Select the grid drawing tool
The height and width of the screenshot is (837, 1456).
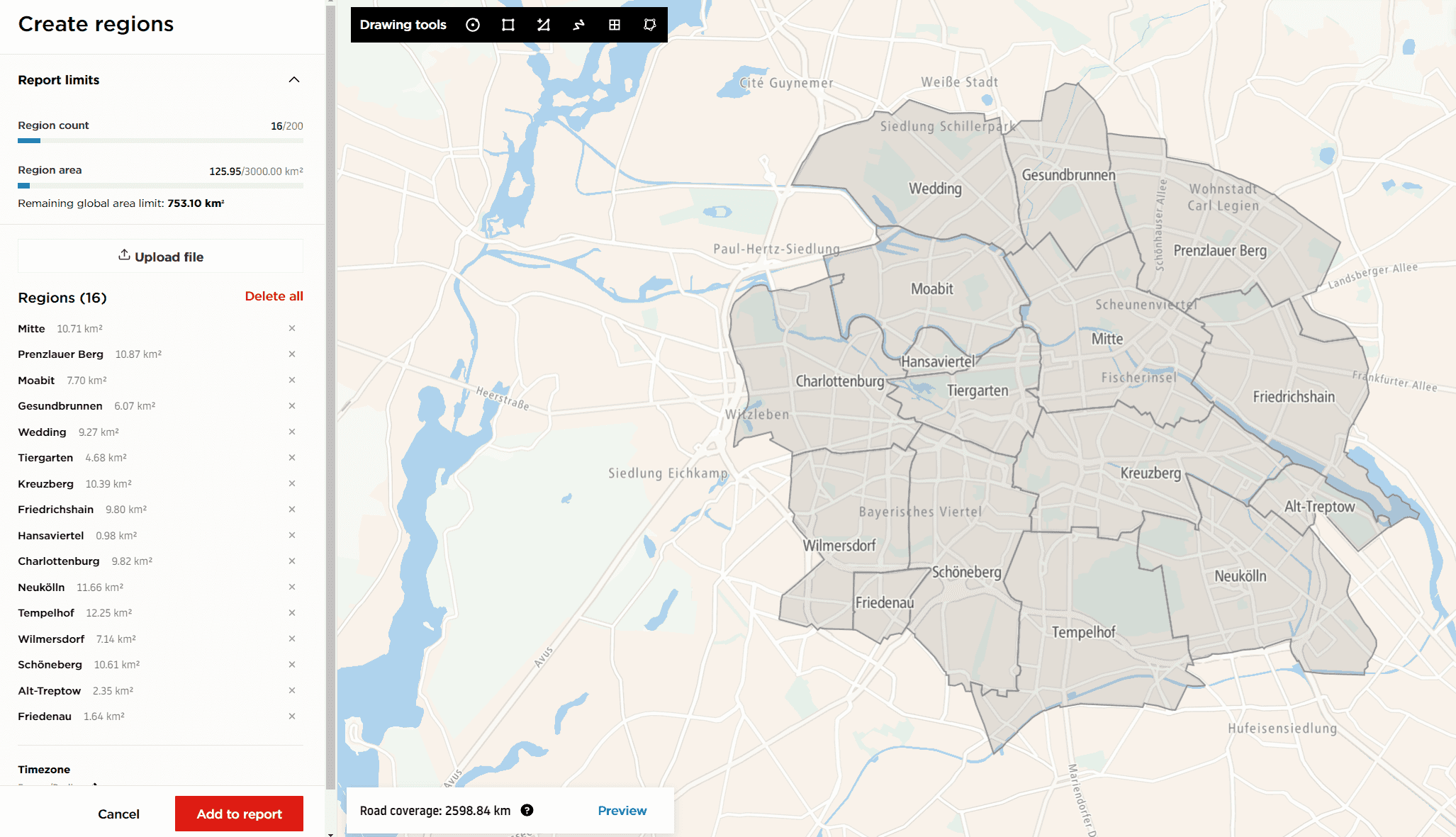pyautogui.click(x=615, y=25)
